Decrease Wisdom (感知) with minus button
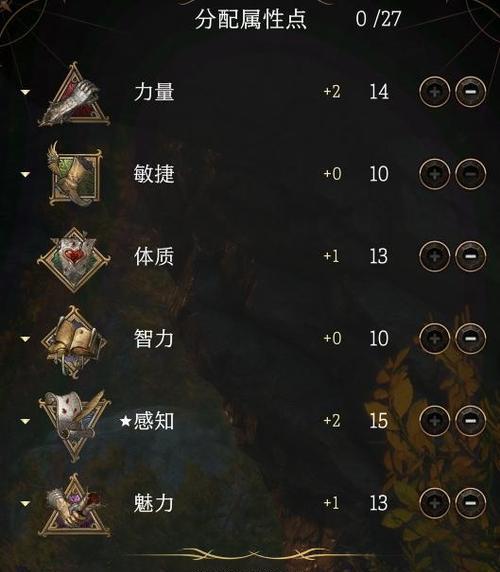500x572 pixels. (470, 421)
